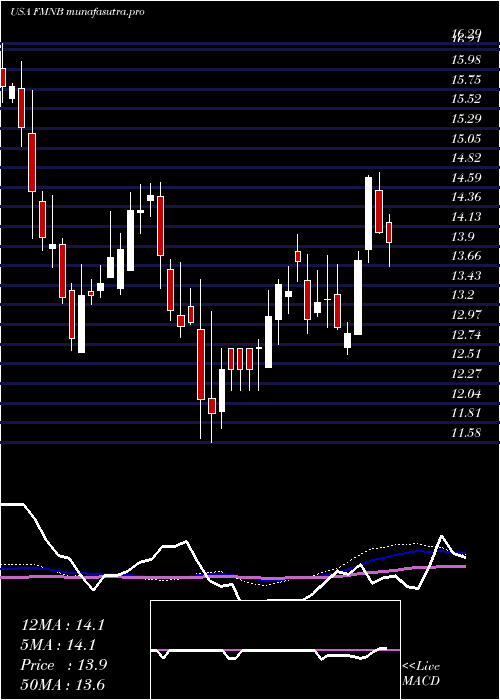
Task: Click the 50MA : 13.6 readout
Action: click(63, 685)
